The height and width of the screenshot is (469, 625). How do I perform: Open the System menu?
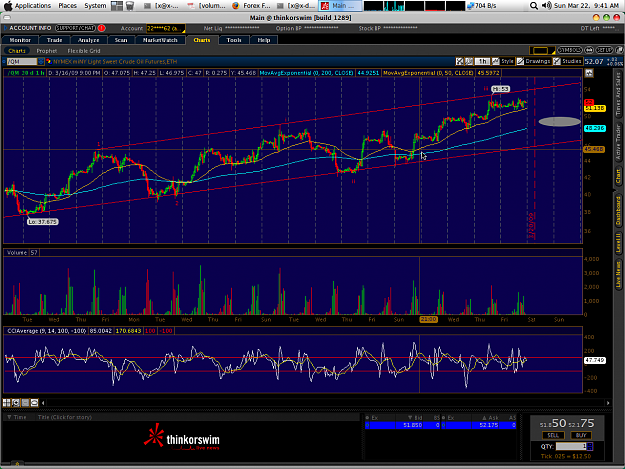tap(95, 6)
